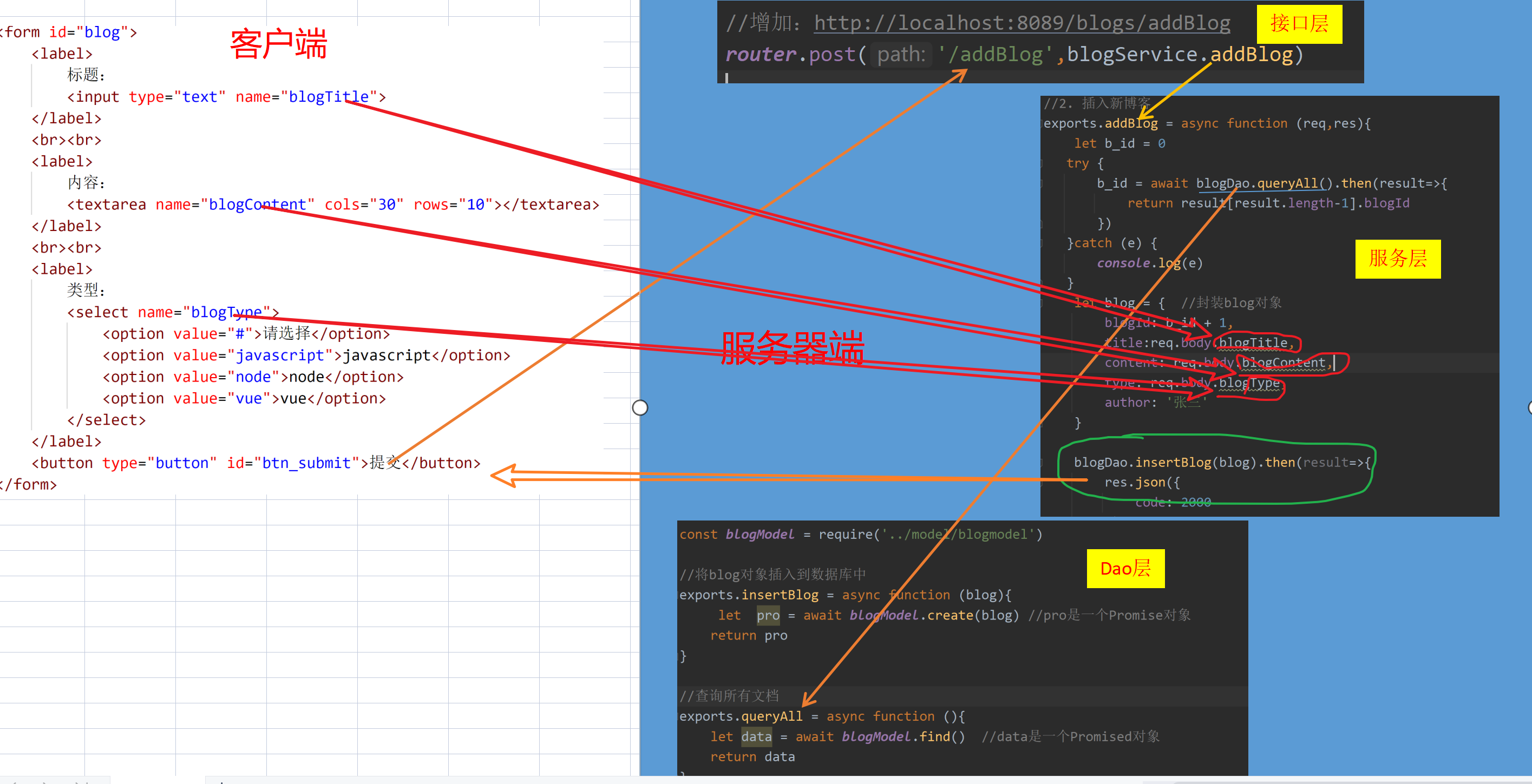Click the exports.addBlog function declaration line
The image size is (1532, 784).
1207,124
